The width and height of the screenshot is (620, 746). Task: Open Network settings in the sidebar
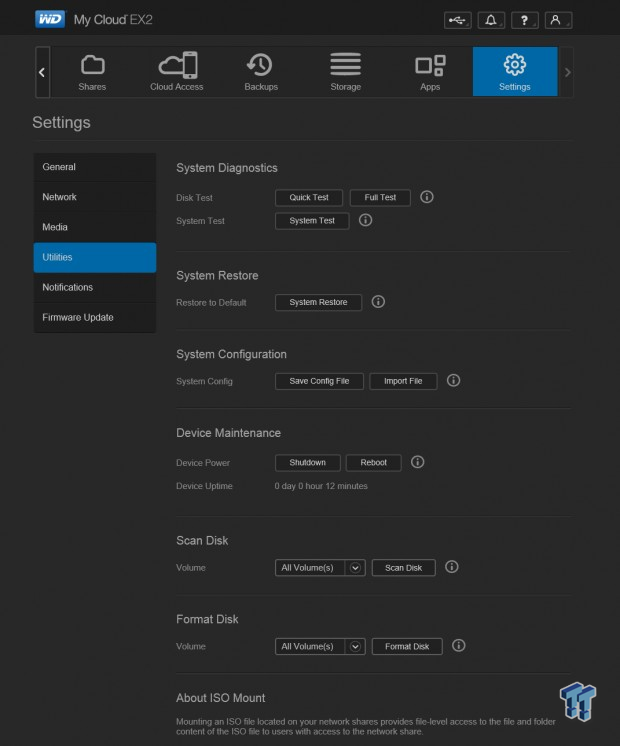(95, 197)
